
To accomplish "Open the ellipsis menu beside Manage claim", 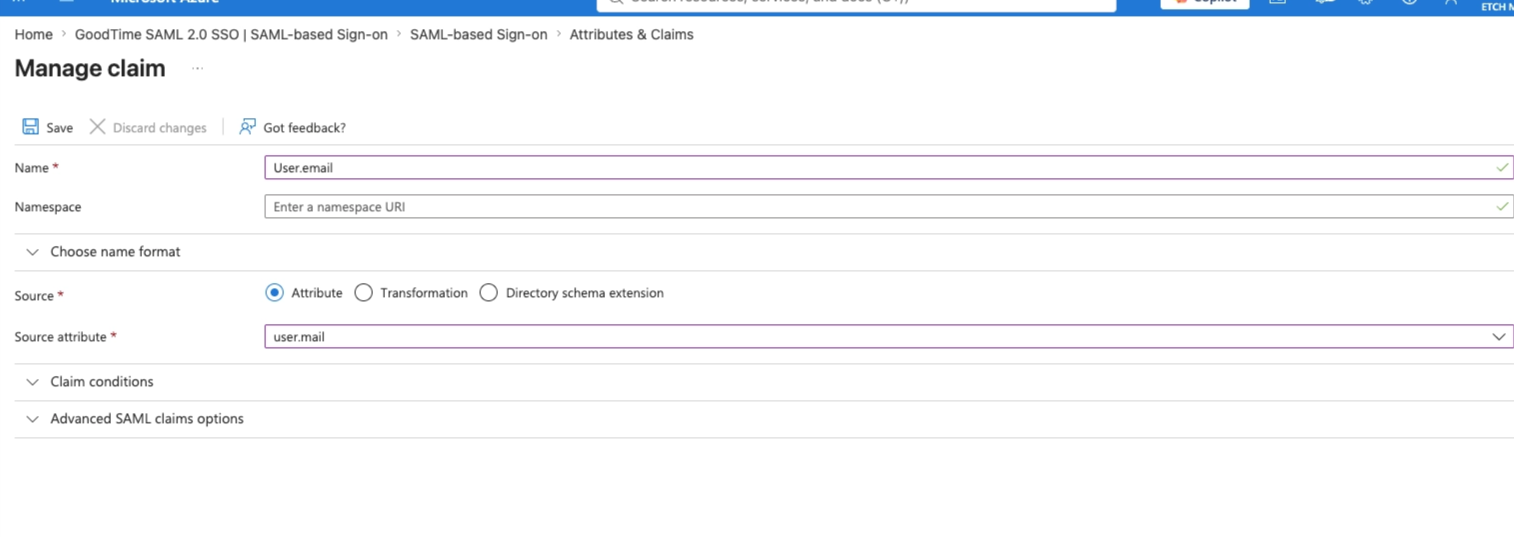I will [197, 69].
